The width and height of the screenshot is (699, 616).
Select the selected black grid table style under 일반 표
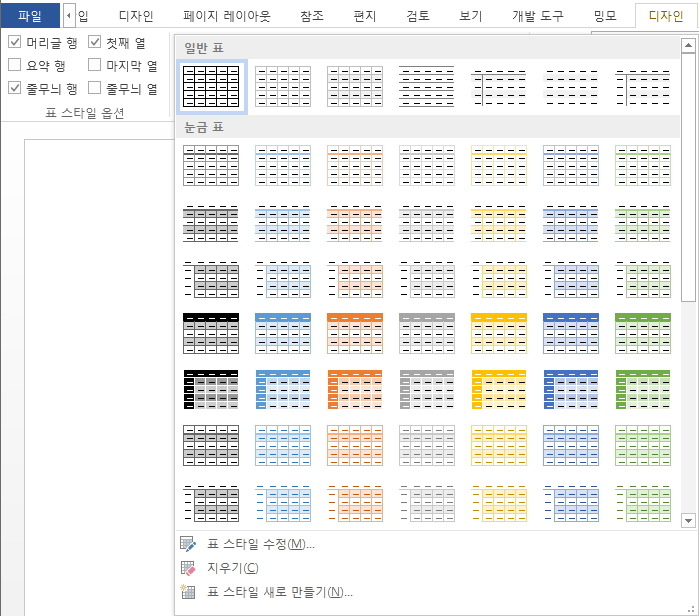pyautogui.click(x=211, y=86)
